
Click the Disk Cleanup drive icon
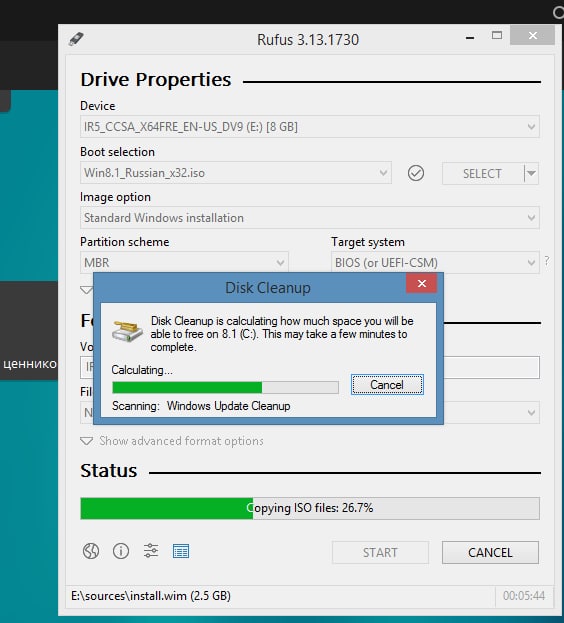coord(127,332)
